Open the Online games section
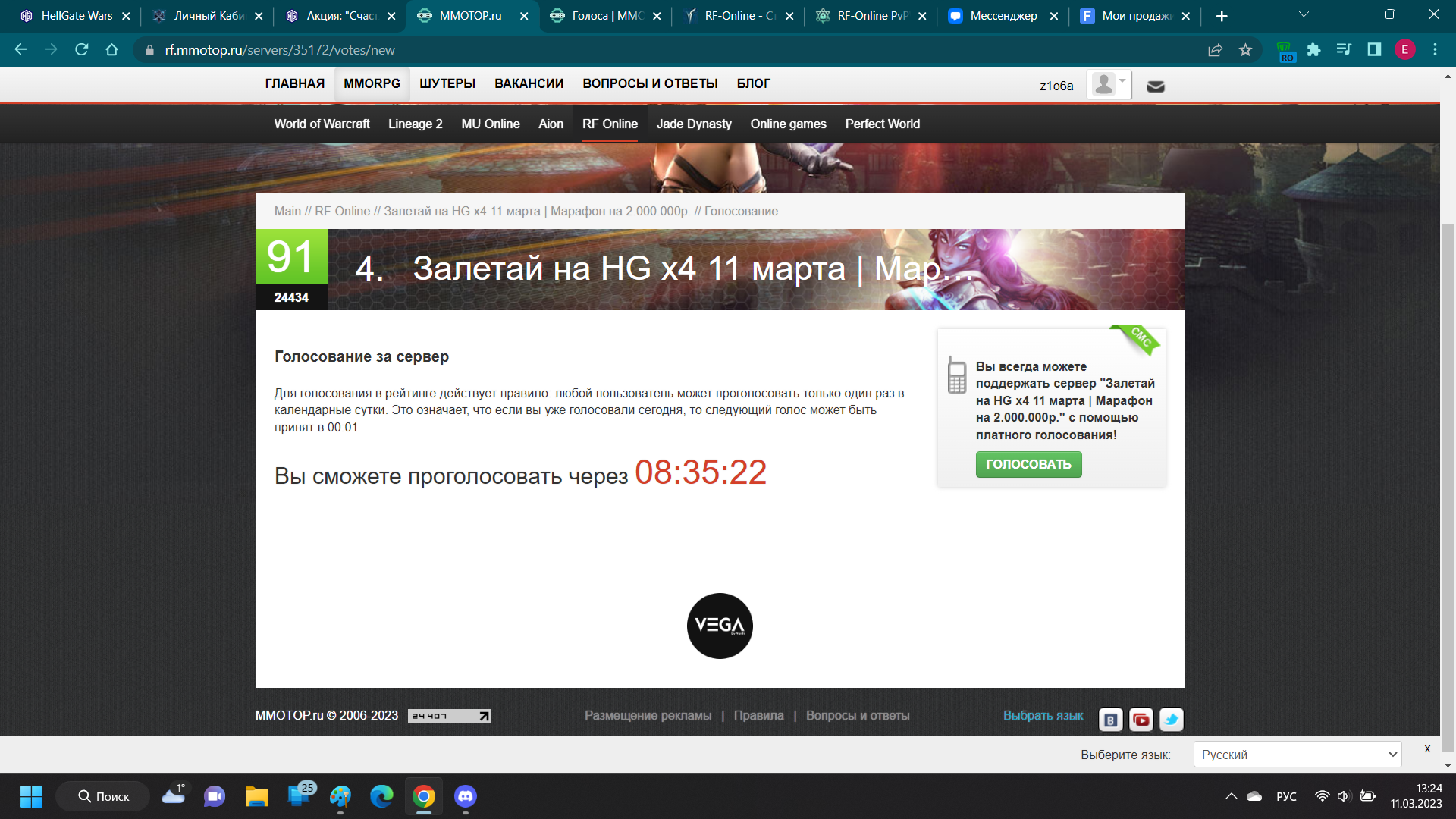1456x819 pixels. 788,124
